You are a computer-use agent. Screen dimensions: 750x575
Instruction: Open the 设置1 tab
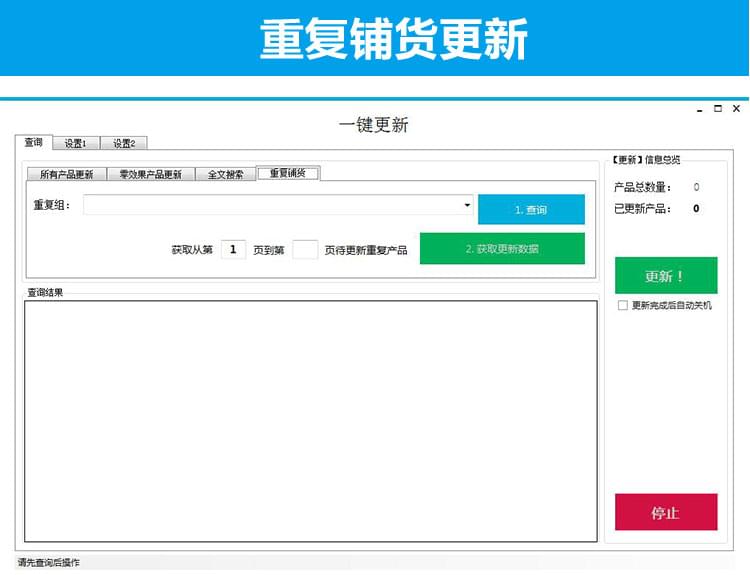(x=76, y=144)
